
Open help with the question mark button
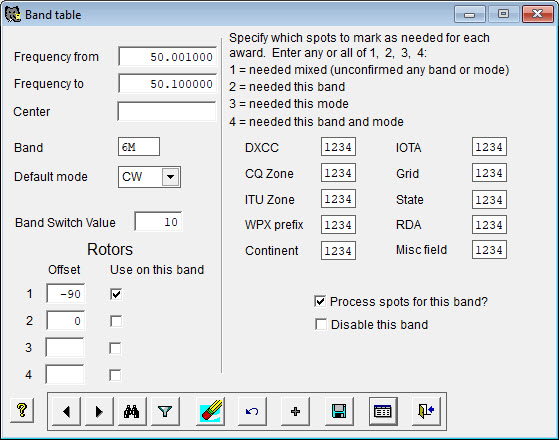pos(22,410)
